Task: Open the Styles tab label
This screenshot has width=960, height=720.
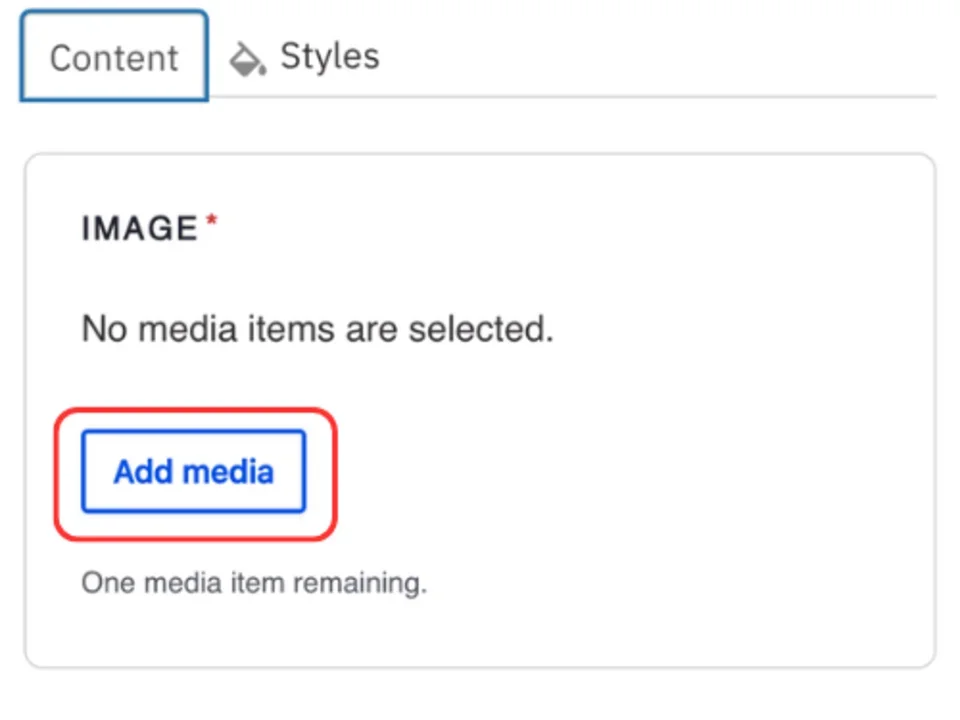Action: point(329,57)
